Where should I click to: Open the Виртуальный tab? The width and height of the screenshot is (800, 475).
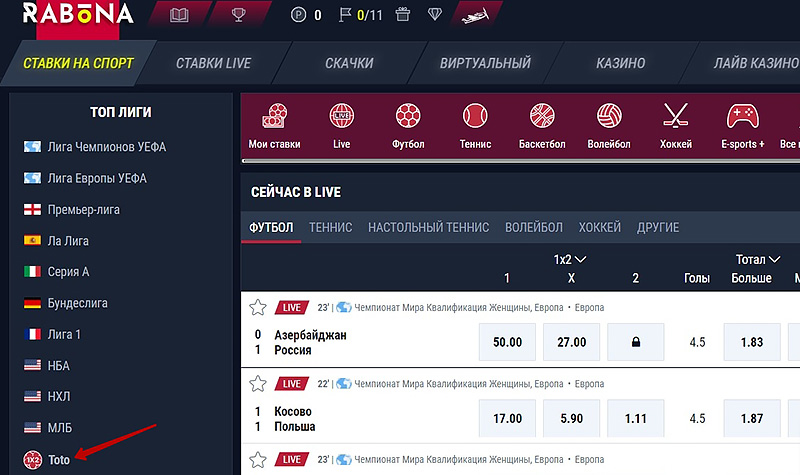click(x=485, y=63)
